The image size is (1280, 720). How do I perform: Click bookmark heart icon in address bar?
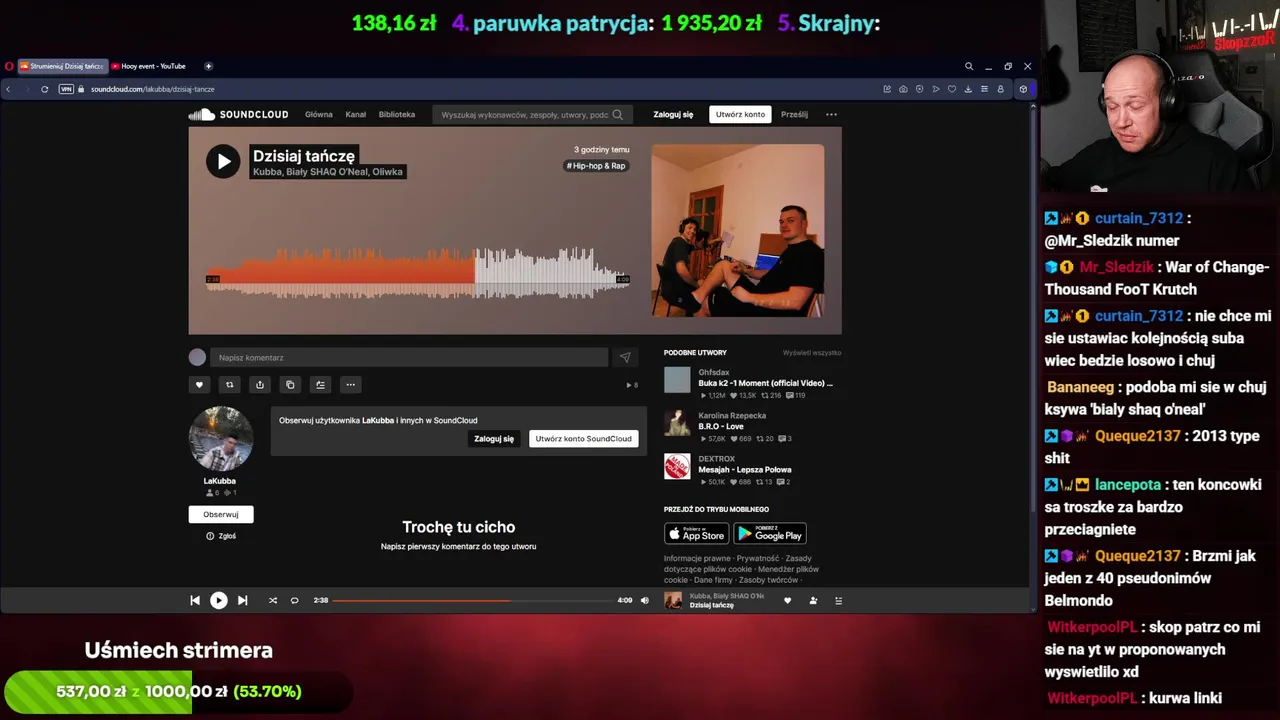[952, 89]
